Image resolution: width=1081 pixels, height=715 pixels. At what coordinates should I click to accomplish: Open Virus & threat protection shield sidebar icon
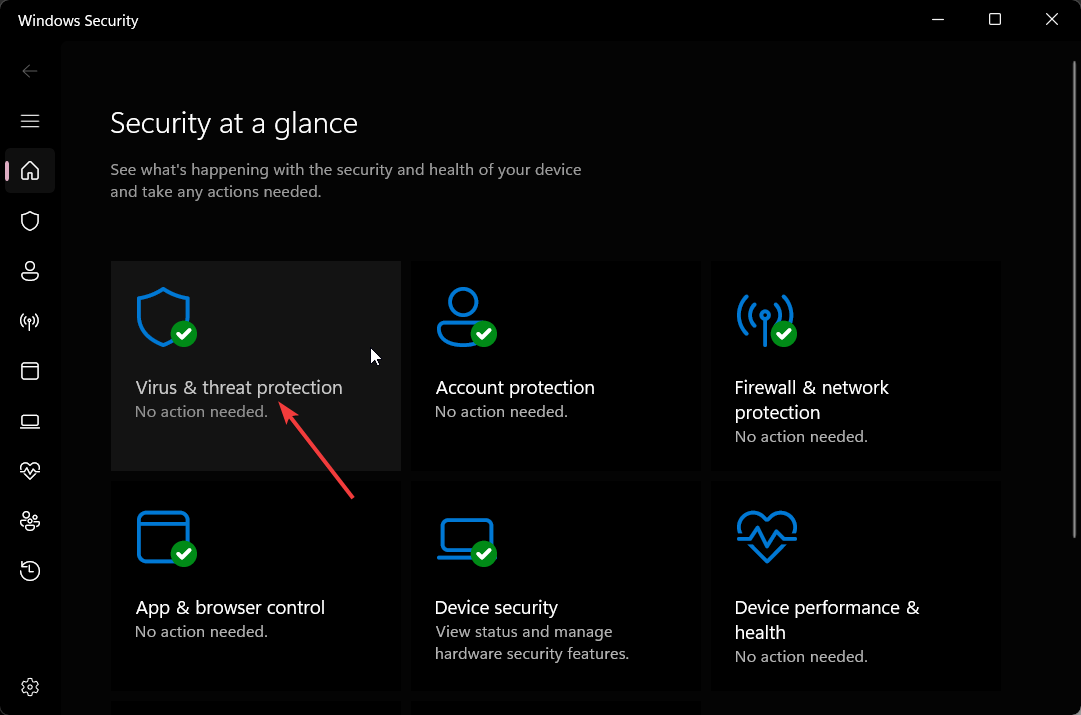pos(30,221)
